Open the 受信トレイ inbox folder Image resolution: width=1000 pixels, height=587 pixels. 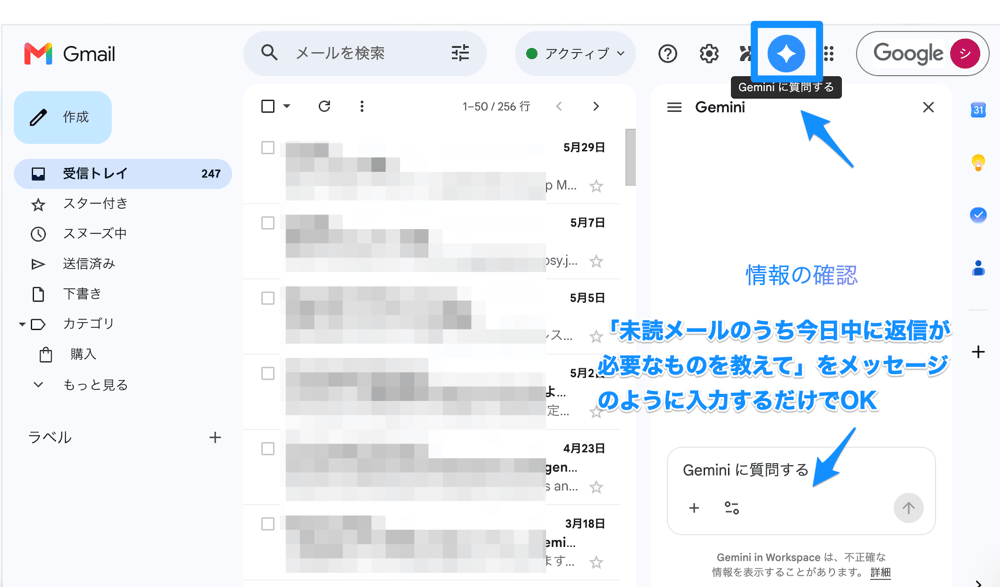pyautogui.click(x=122, y=174)
